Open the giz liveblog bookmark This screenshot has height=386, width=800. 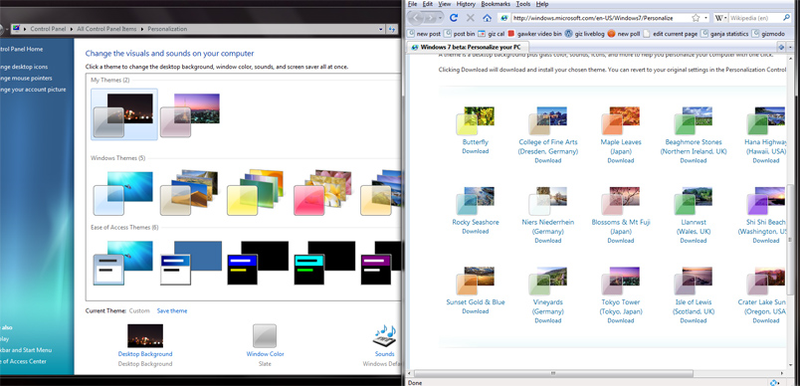pos(584,34)
